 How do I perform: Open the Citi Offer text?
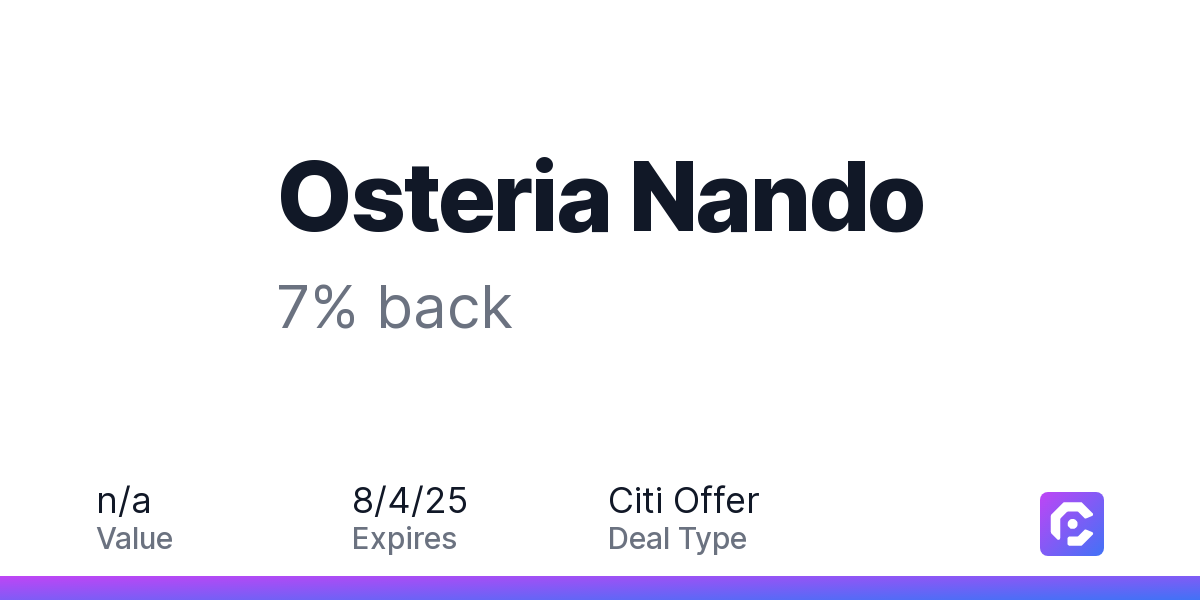coord(684,500)
